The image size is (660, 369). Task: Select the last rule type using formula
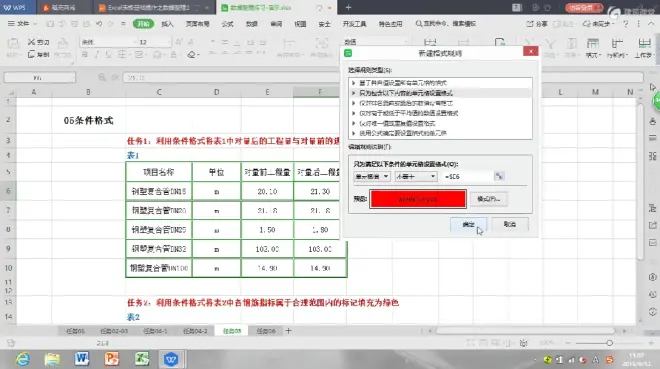tap(440, 133)
